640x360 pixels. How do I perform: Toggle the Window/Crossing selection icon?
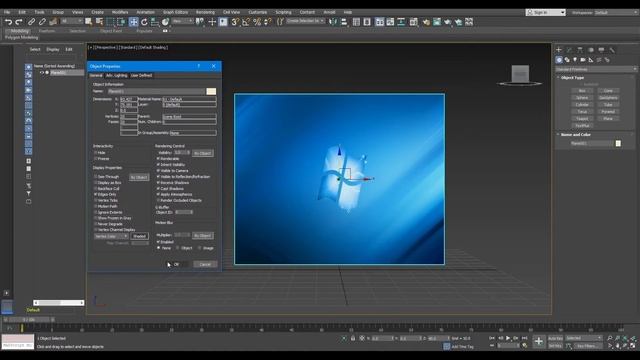coord(121,22)
